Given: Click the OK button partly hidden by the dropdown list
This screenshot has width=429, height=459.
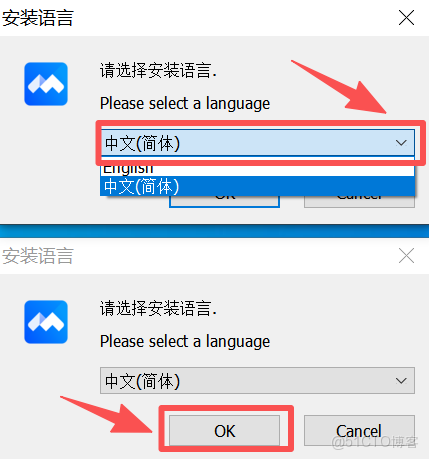Looking at the screenshot, I should (224, 201).
